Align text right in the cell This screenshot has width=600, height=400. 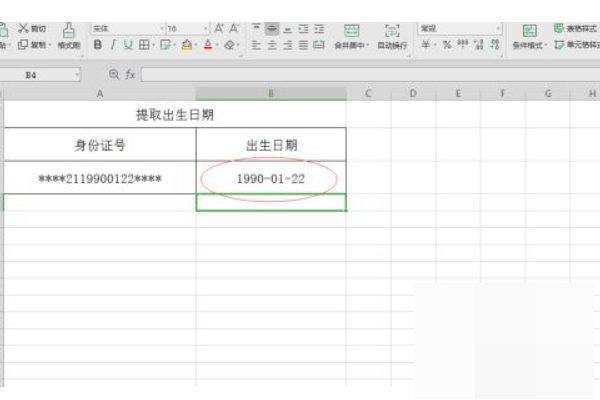[288, 45]
